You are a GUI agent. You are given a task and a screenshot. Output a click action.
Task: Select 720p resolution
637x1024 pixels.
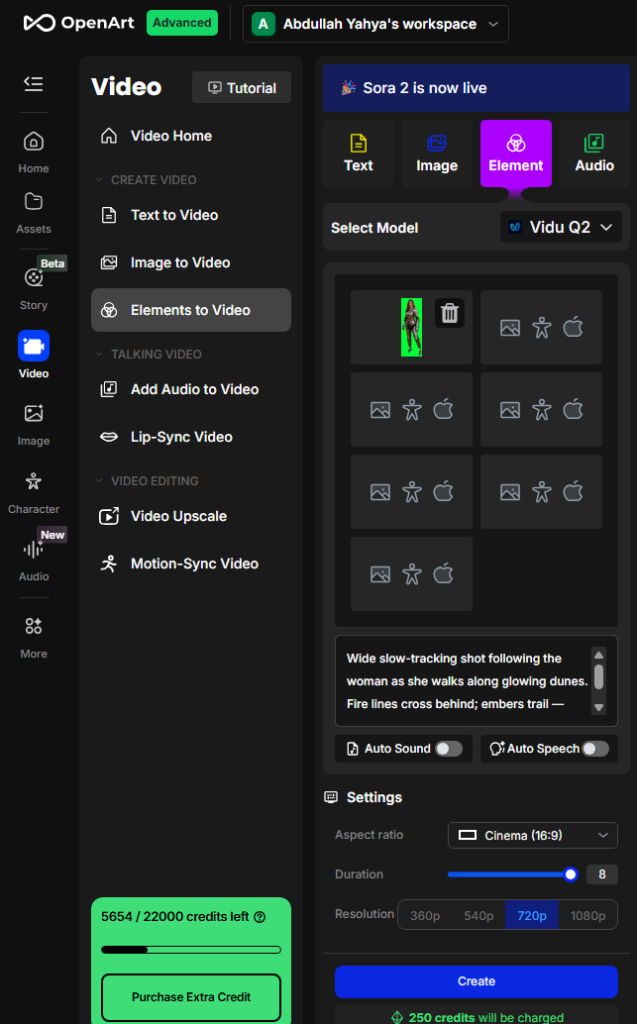pyautogui.click(x=532, y=916)
